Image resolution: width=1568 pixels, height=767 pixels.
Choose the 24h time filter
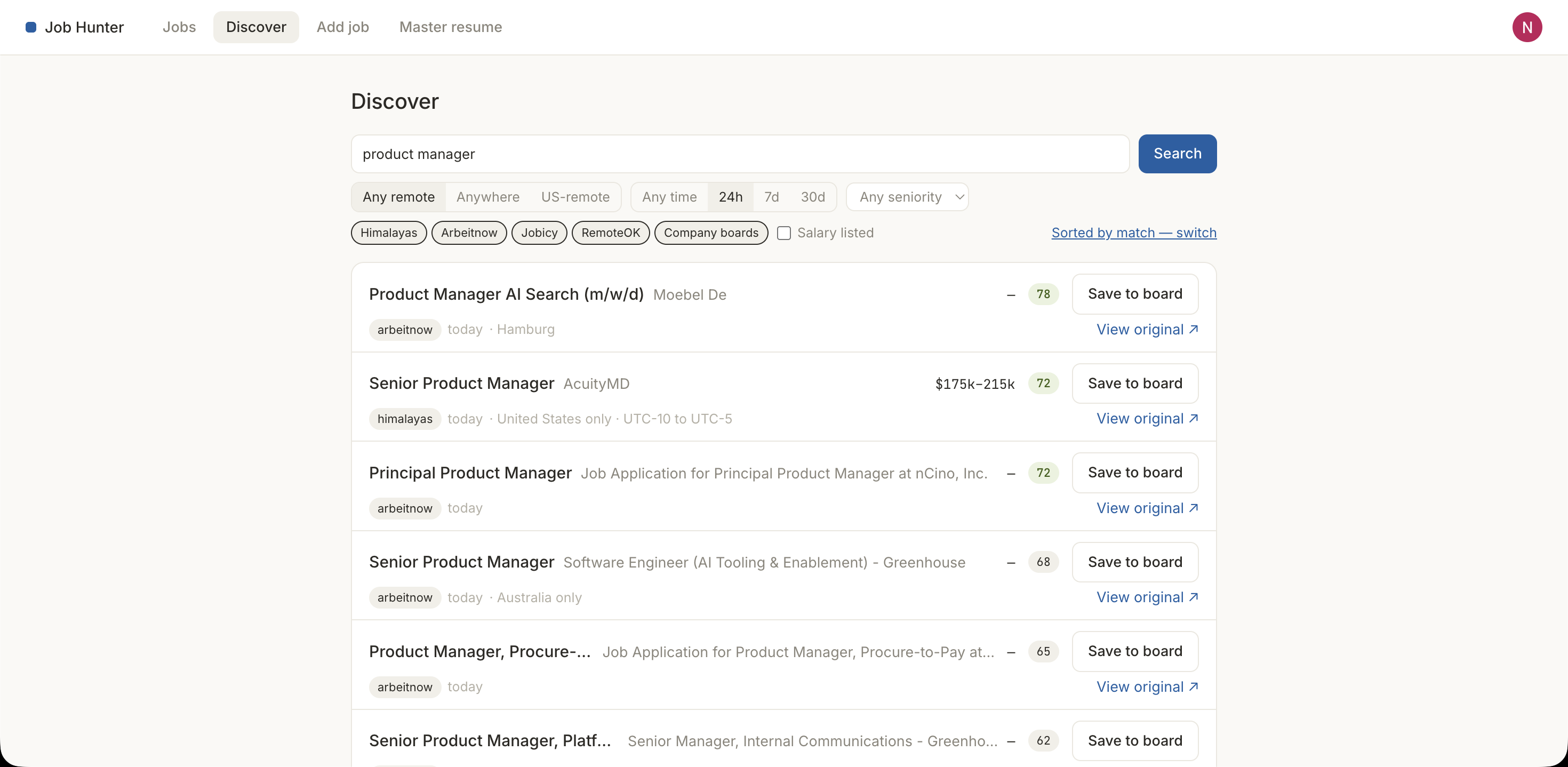pyautogui.click(x=731, y=197)
